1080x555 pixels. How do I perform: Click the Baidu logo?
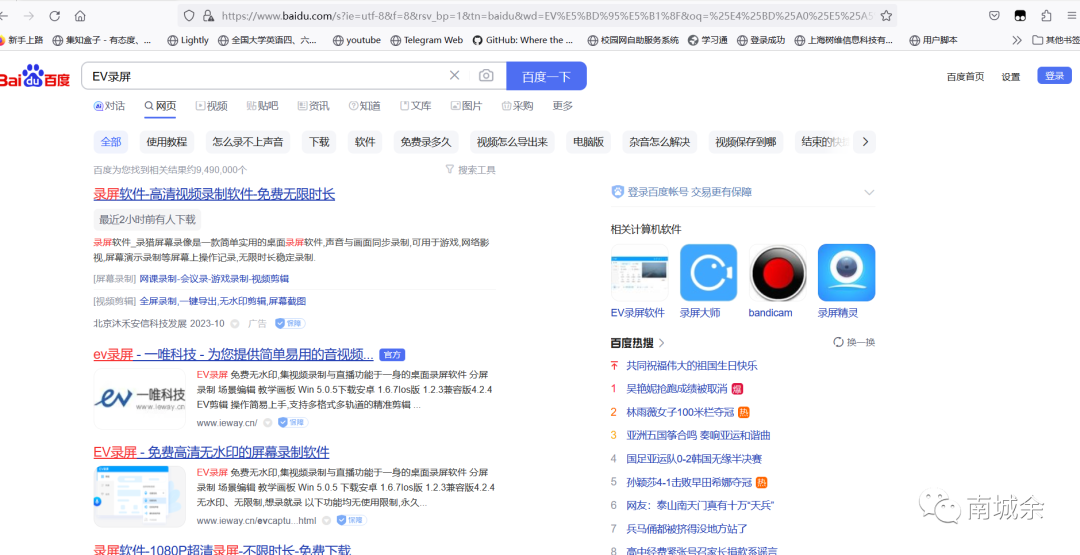(34, 76)
